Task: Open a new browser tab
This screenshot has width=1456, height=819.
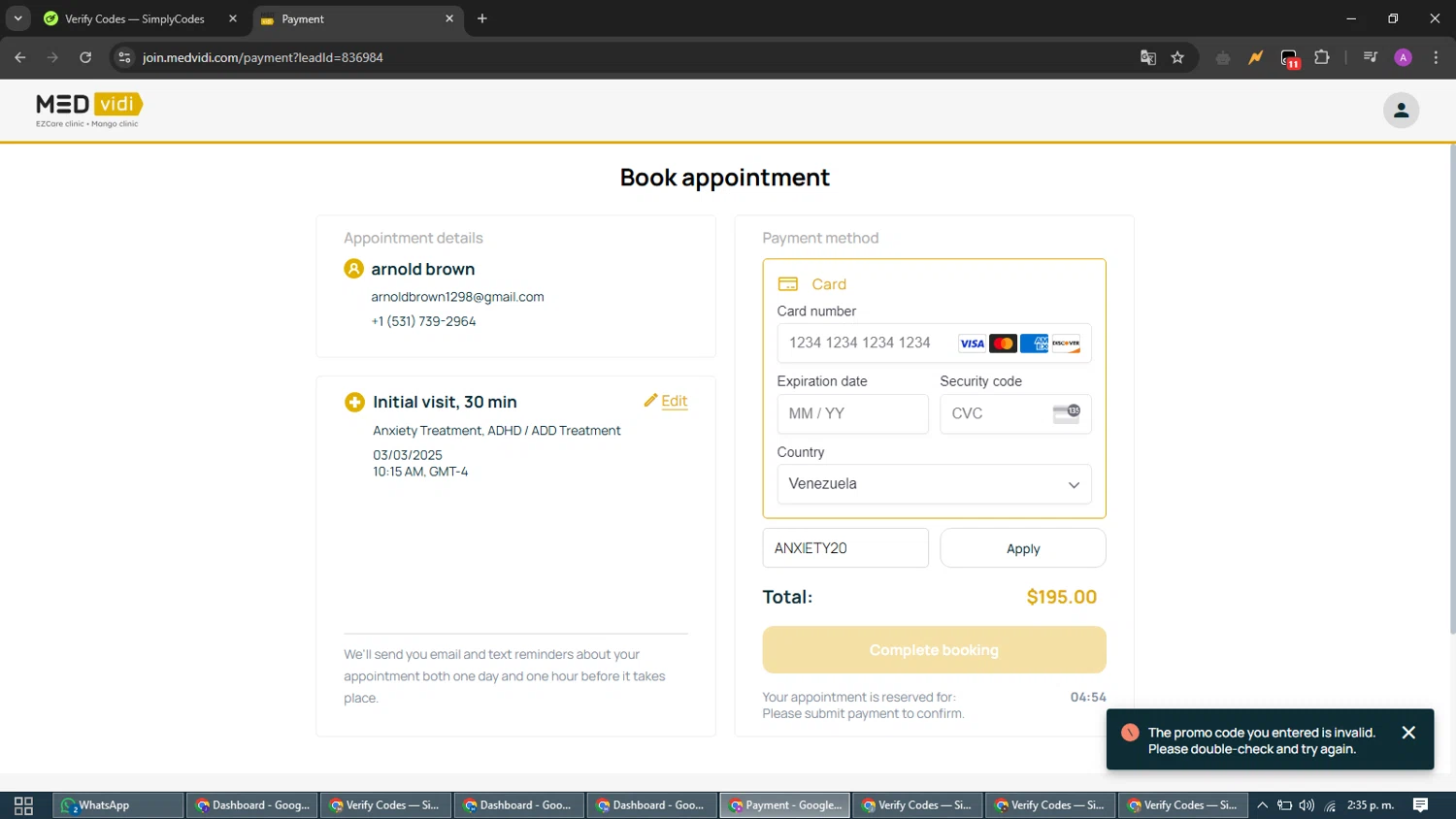Action: click(482, 18)
